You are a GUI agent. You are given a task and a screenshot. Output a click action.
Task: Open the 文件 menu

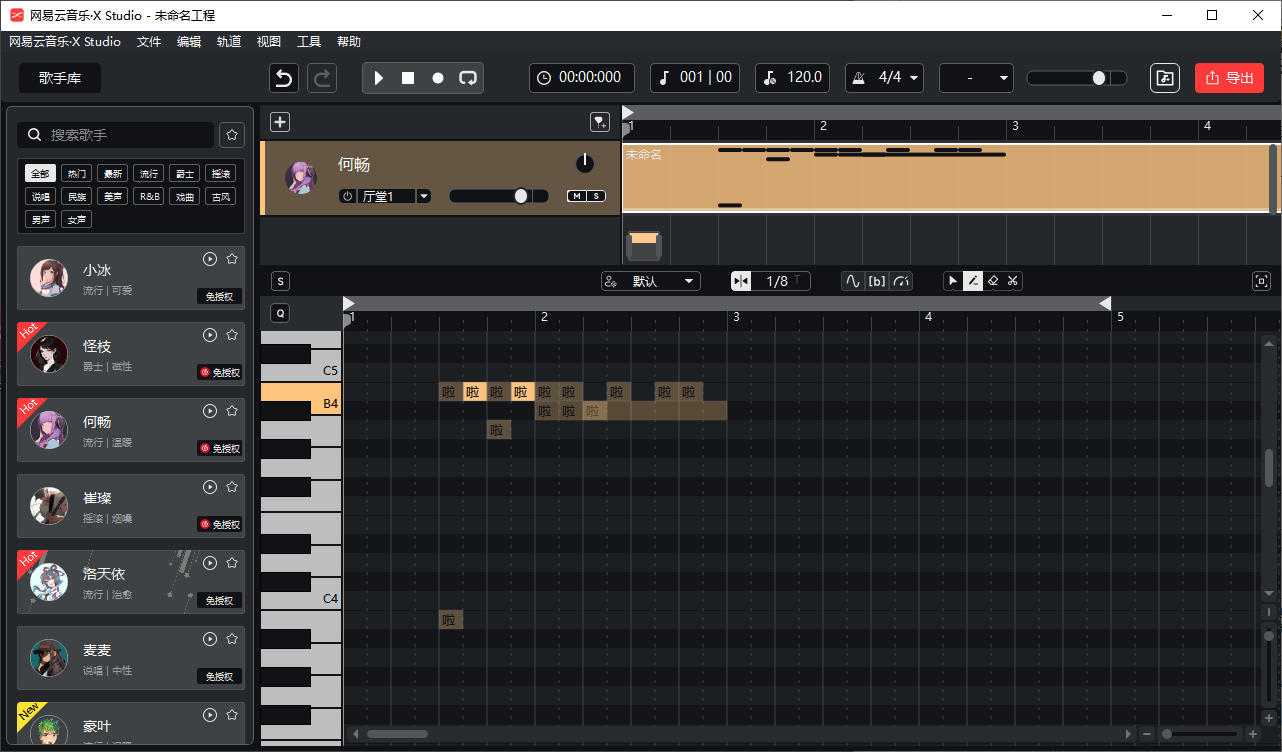(x=149, y=42)
